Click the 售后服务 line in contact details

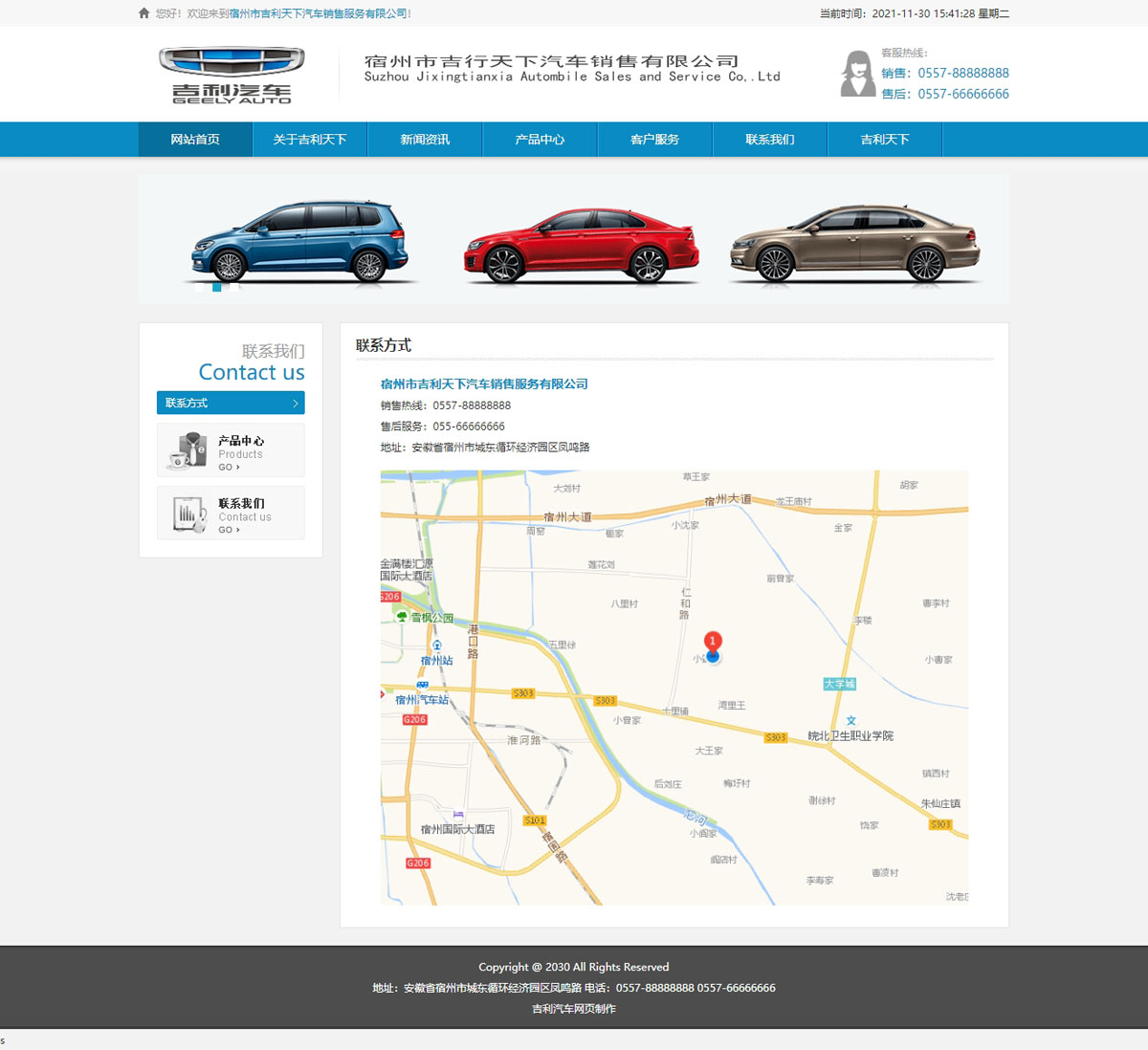click(x=443, y=427)
